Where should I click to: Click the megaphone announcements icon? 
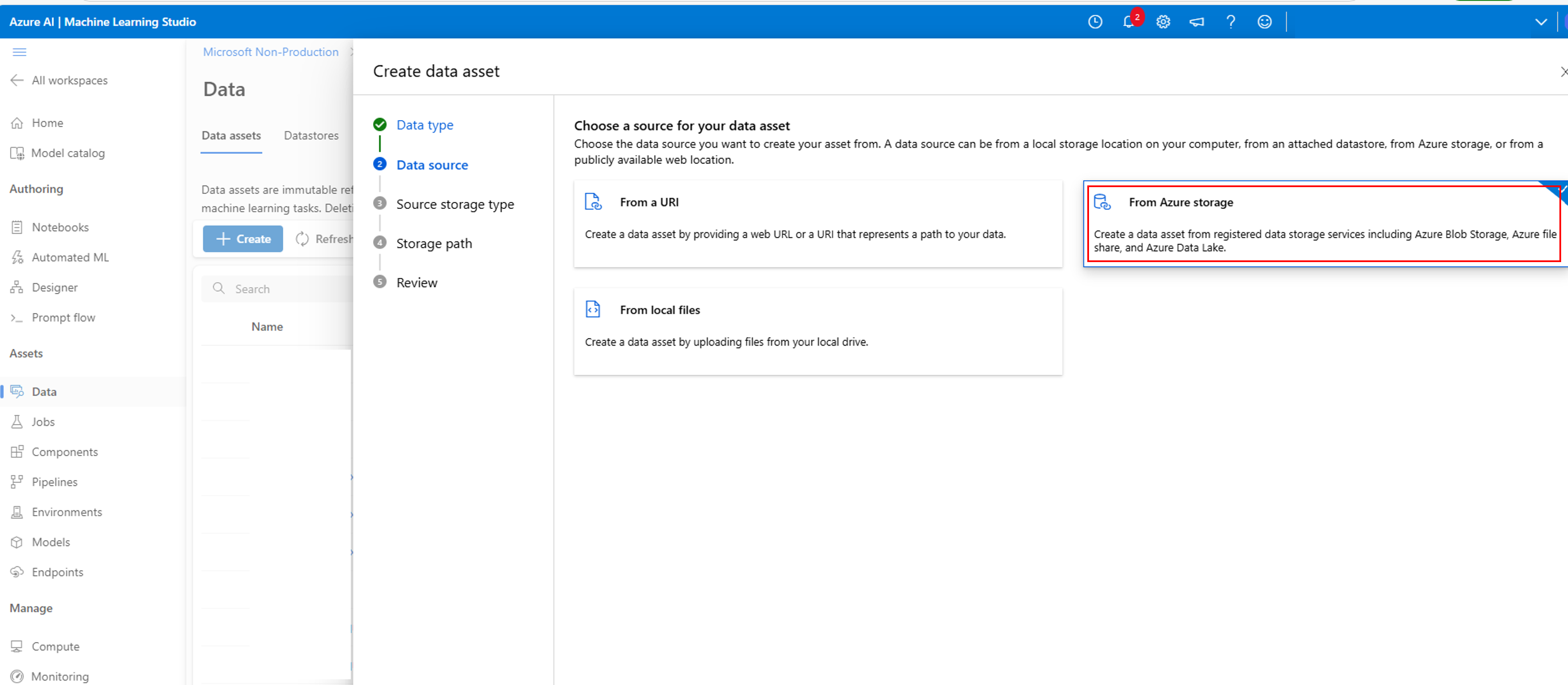click(x=1196, y=22)
